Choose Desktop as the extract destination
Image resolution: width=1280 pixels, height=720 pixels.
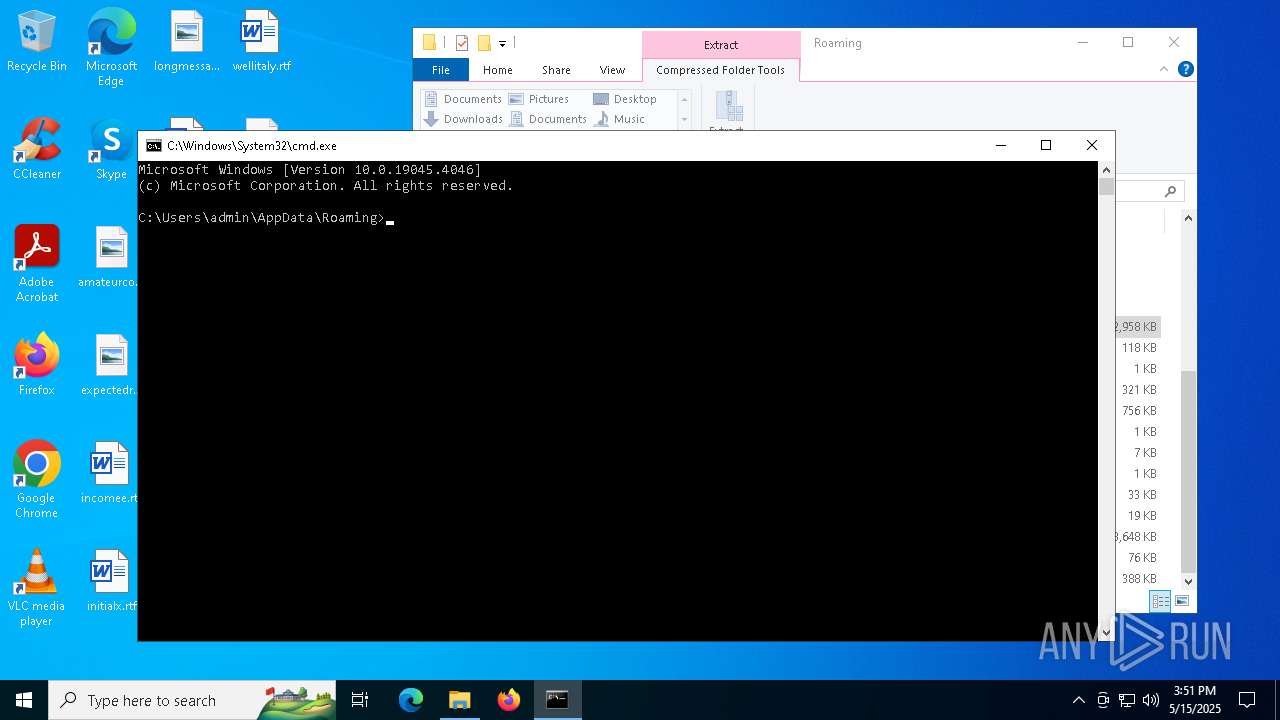pyautogui.click(x=625, y=99)
